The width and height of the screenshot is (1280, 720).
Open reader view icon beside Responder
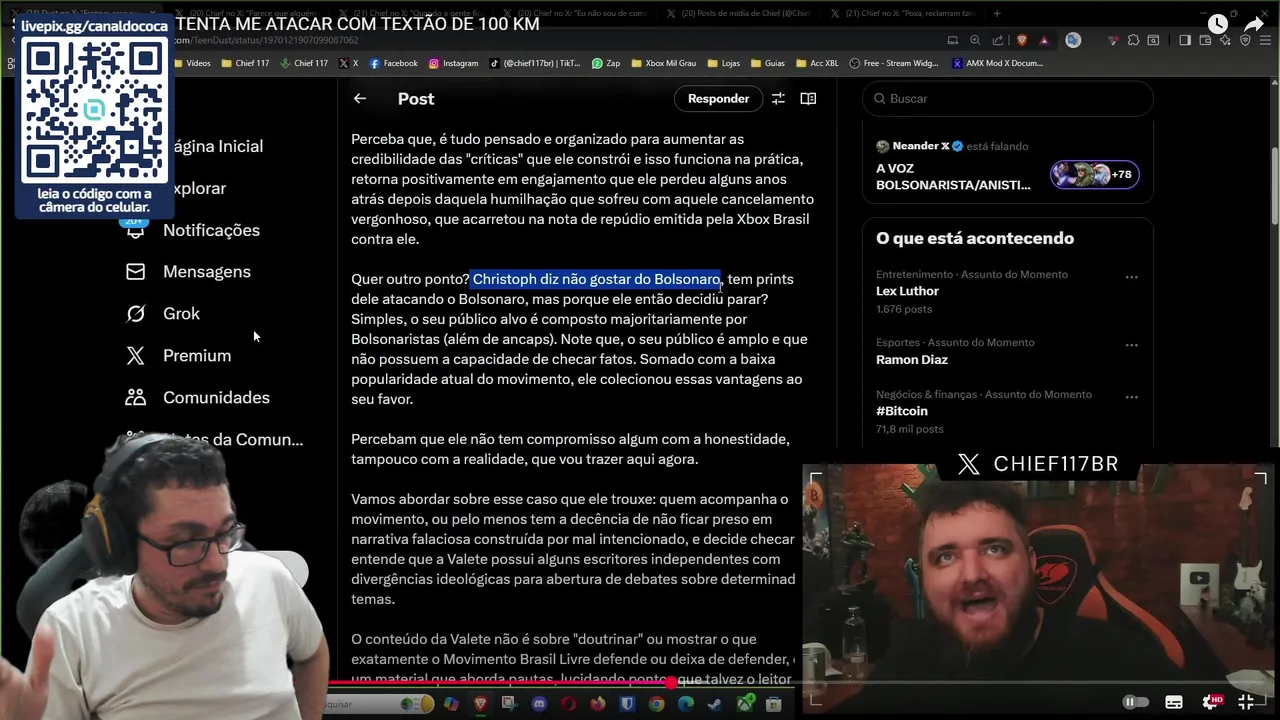coord(808,98)
